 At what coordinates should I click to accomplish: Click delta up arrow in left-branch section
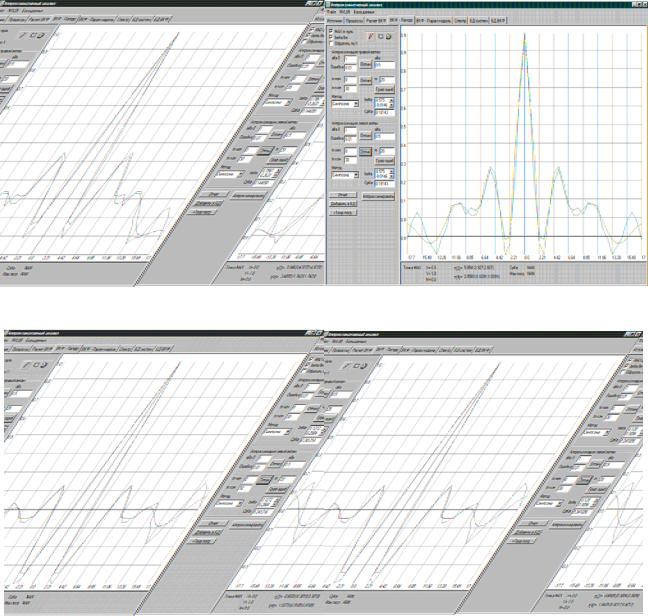point(391,171)
